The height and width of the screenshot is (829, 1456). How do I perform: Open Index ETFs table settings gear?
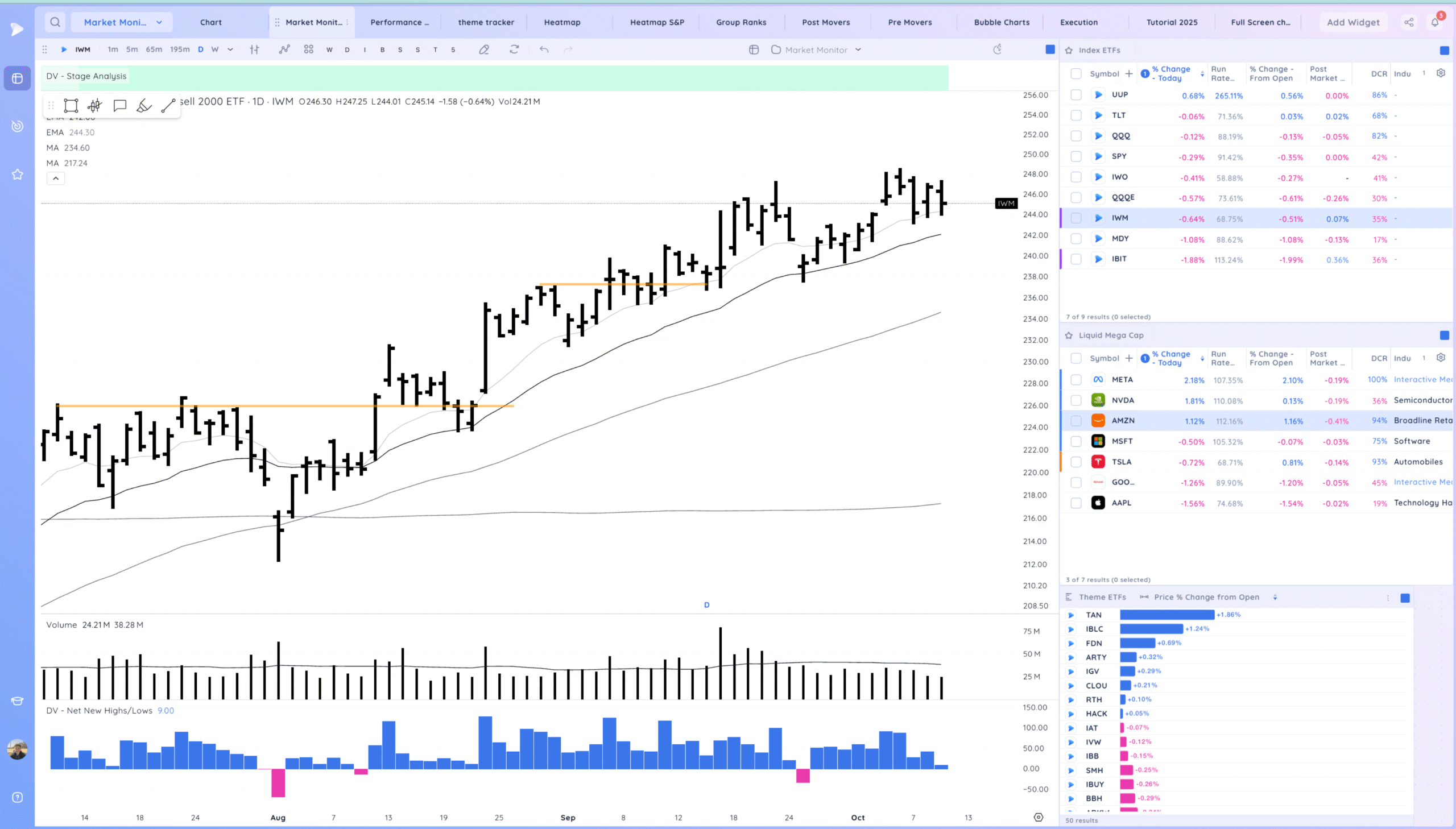[1440, 73]
